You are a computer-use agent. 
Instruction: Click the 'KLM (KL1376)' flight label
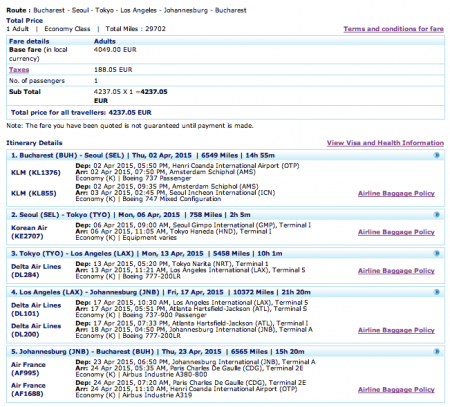(x=36, y=173)
